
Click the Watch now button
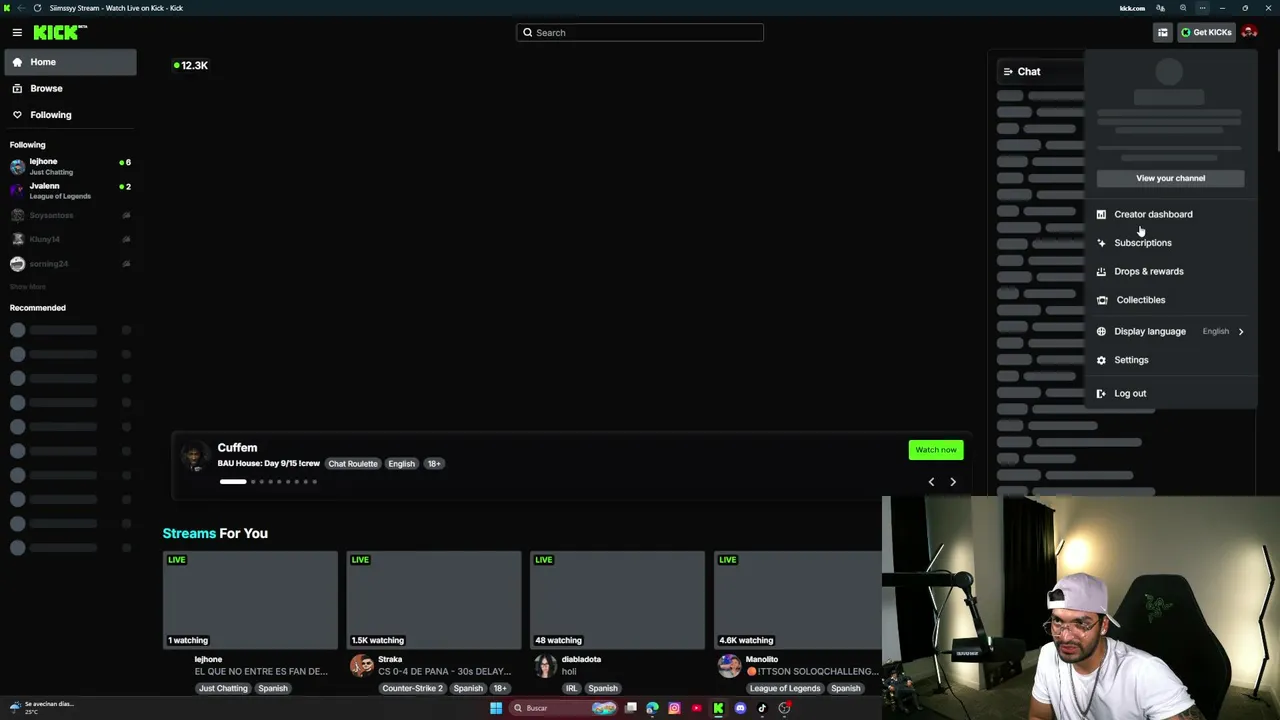pyautogui.click(x=936, y=450)
